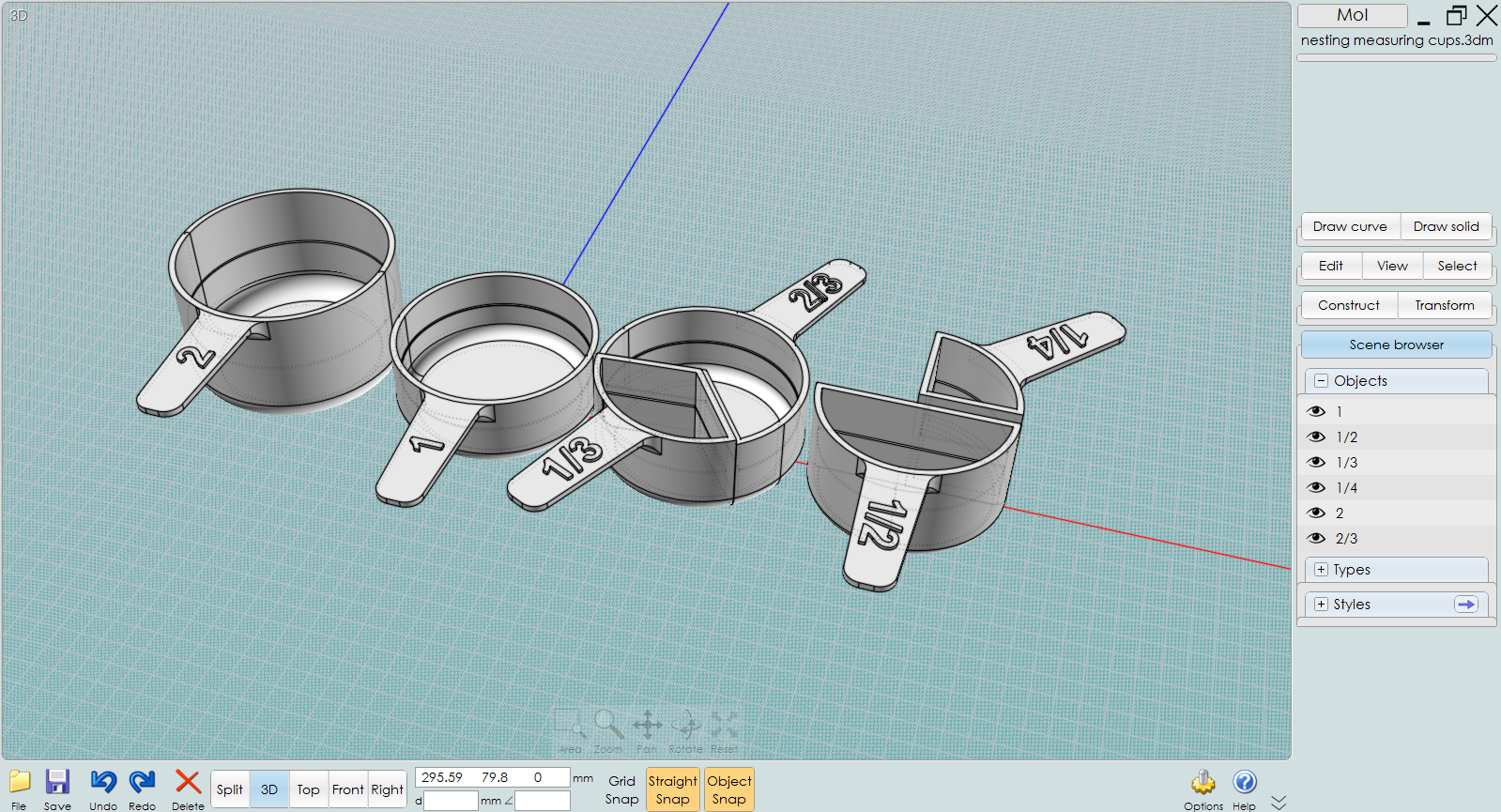Click the mm units label

pos(583,778)
